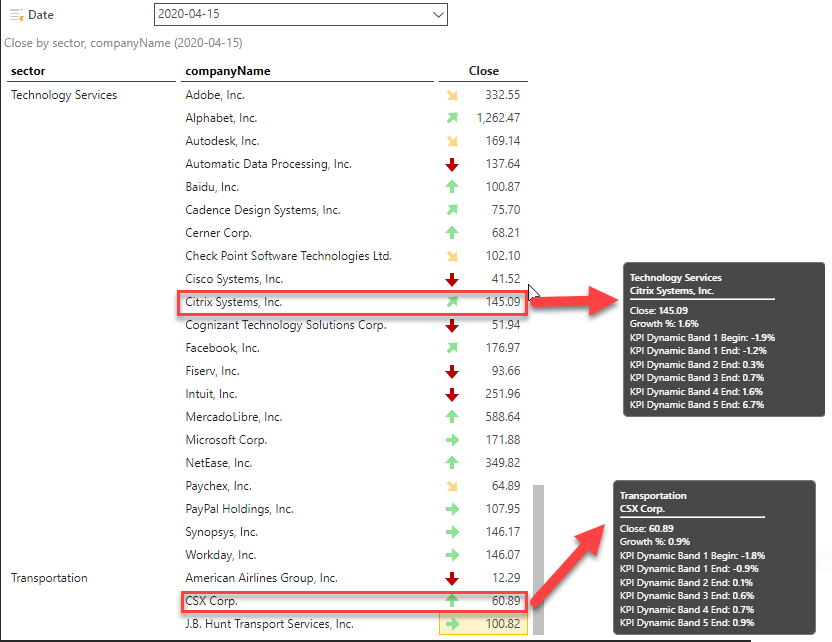The height and width of the screenshot is (642, 832).
Task: Click the right arrow for J.B. Hunt Transport
Action: coord(452,624)
